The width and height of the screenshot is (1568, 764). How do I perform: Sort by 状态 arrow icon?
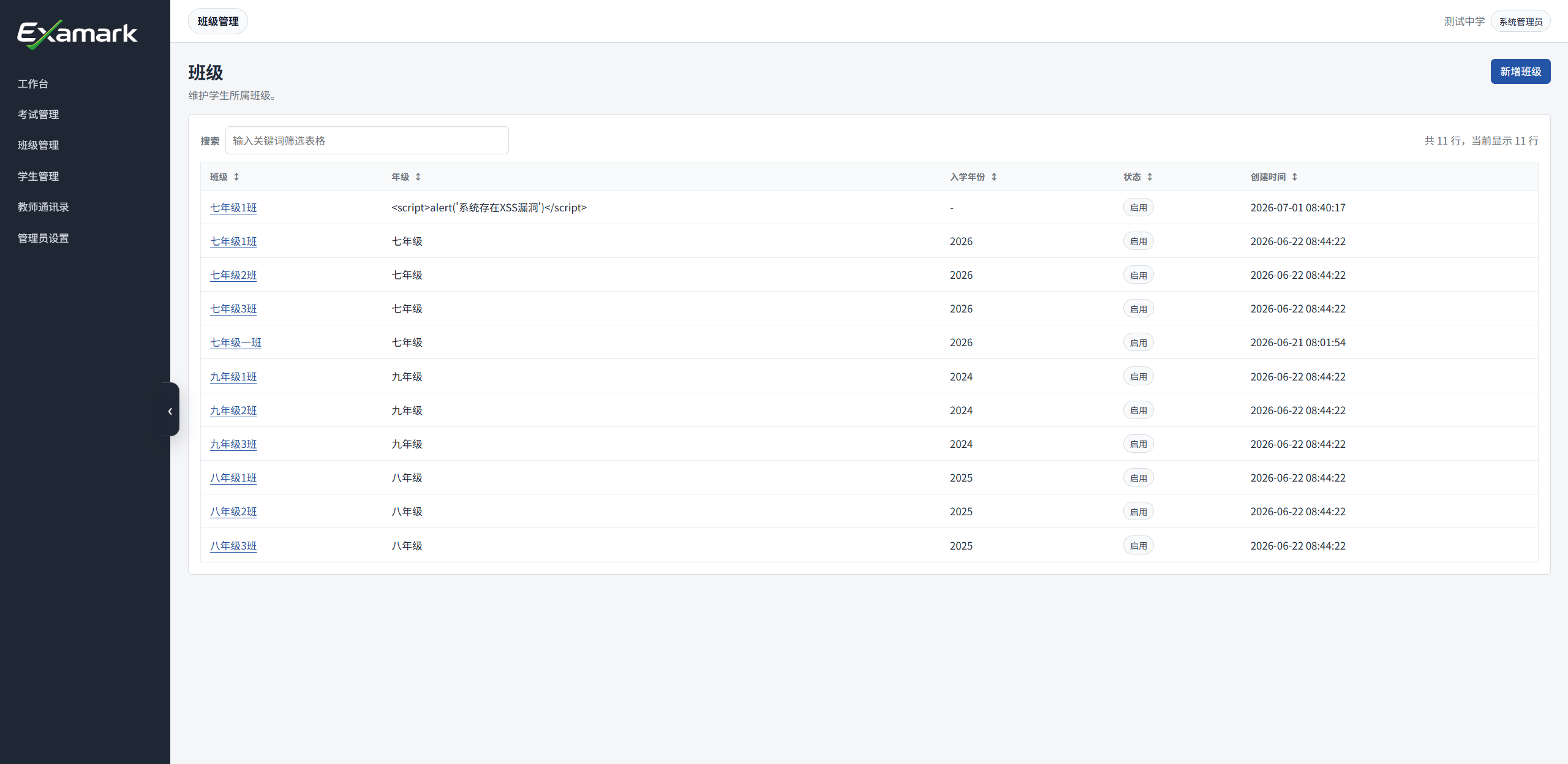(1150, 177)
